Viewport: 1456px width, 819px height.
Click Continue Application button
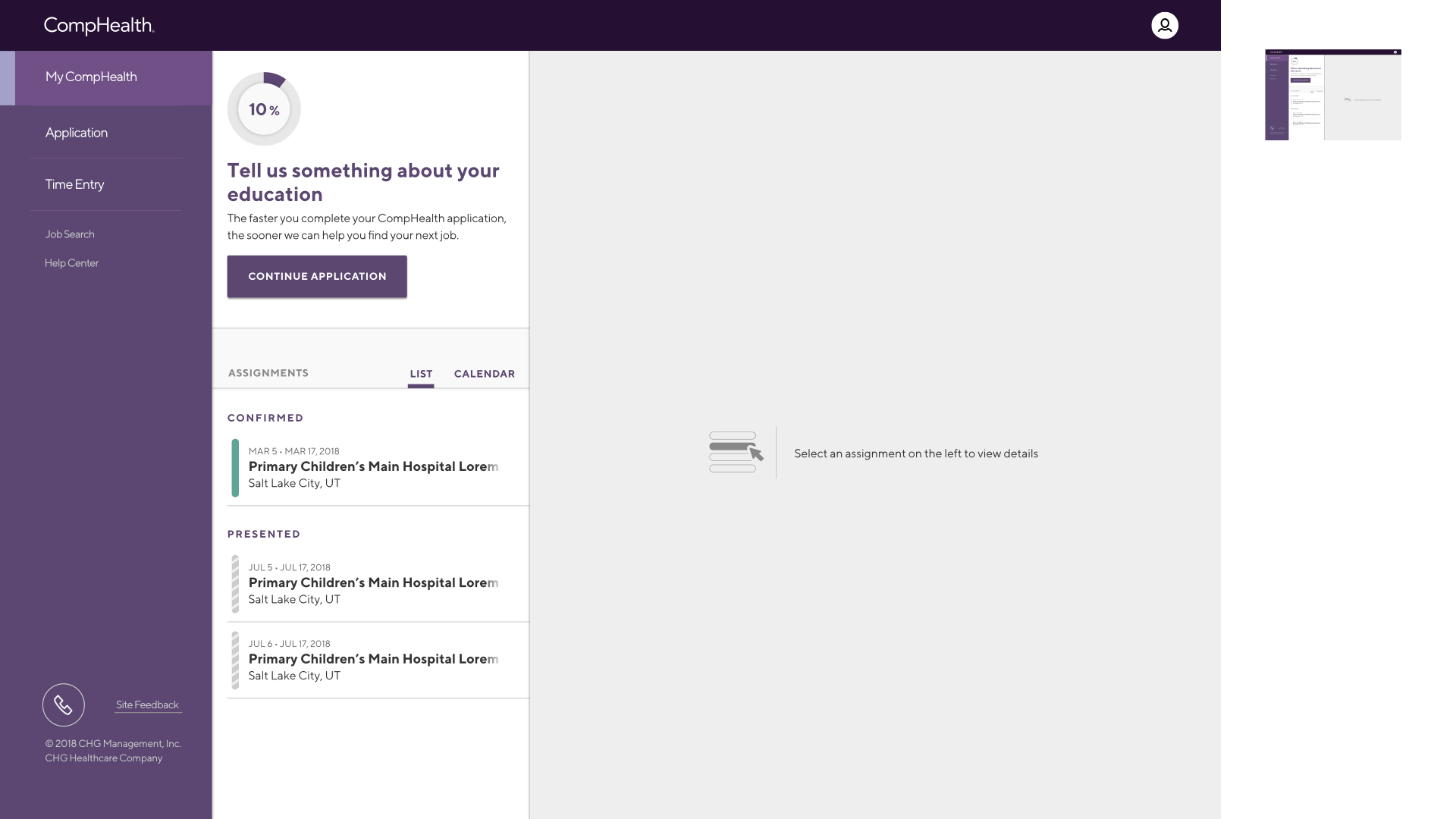coord(317,277)
